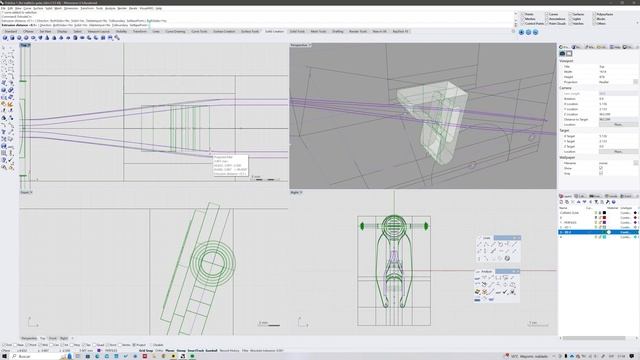Click the layer filter funnel icon

pyautogui.click(x=597, y=202)
